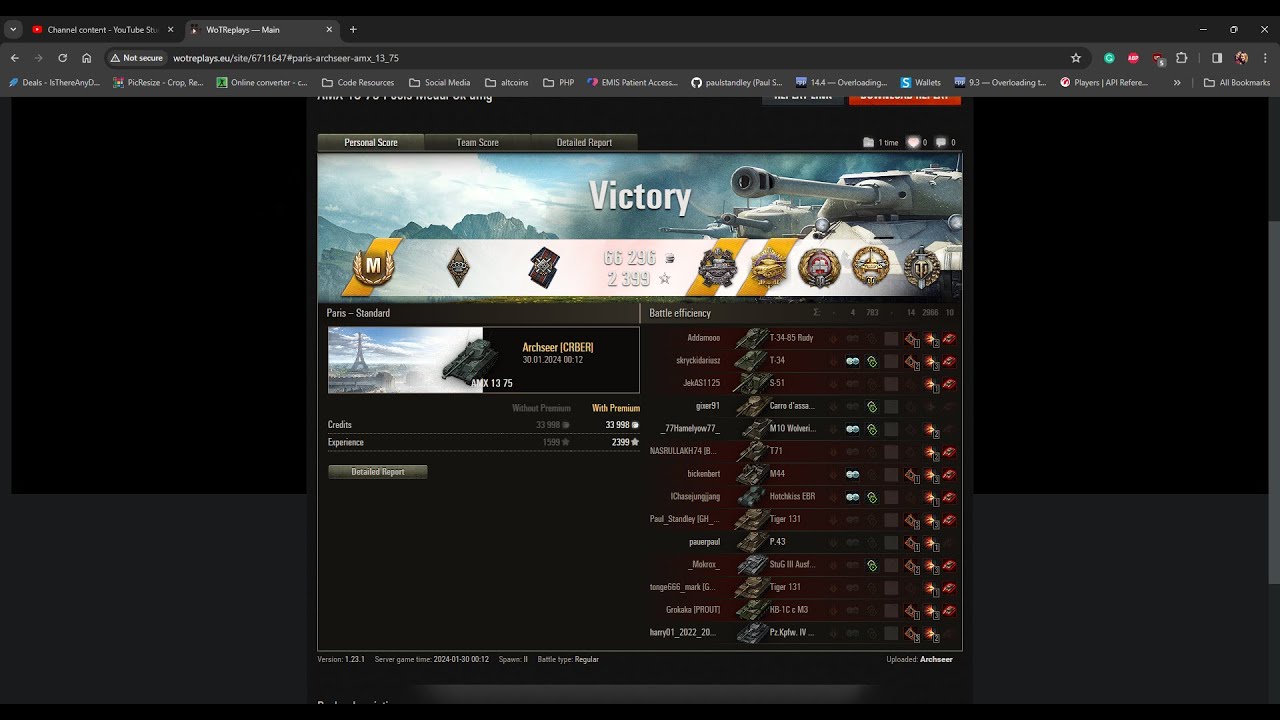Click the player name tonge666_mark
This screenshot has height=720, width=1280.
tap(682, 587)
